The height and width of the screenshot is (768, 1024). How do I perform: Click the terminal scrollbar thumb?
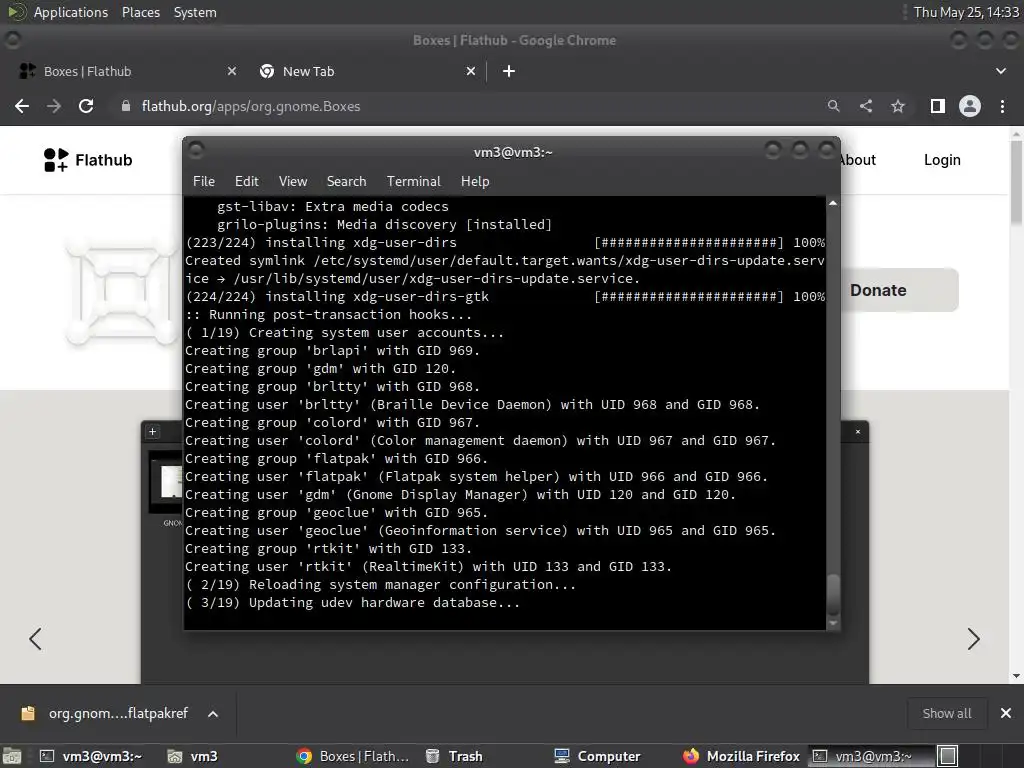click(x=833, y=594)
